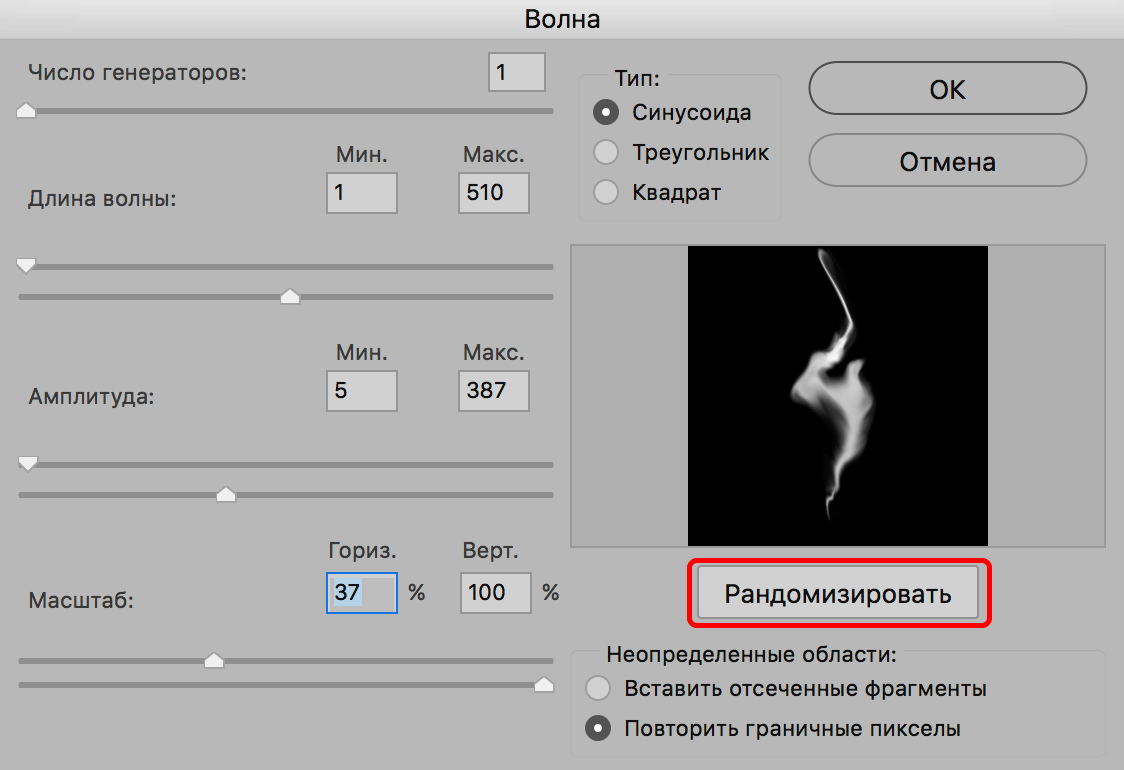Select Повторить граничные пикселы option
Image resolution: width=1124 pixels, height=770 pixels.
(598, 728)
